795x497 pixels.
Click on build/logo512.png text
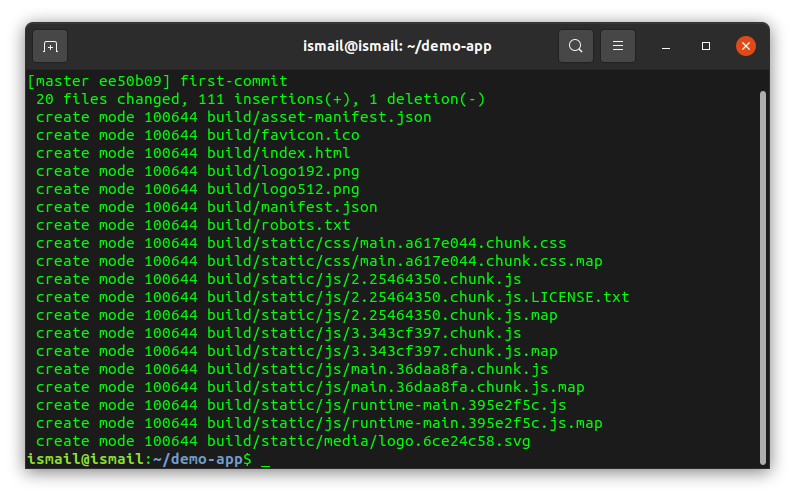coord(283,189)
